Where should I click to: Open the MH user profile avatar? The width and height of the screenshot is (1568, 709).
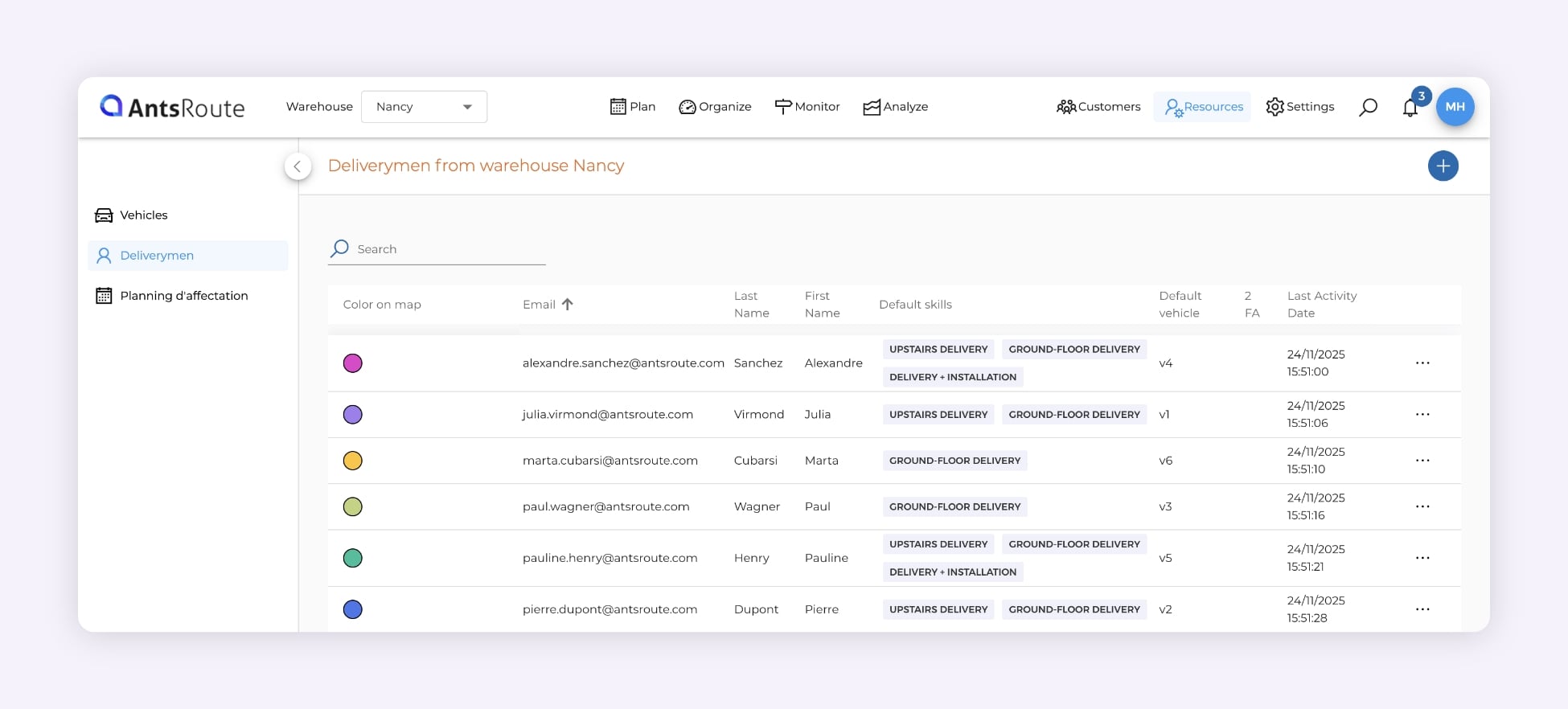pyautogui.click(x=1455, y=107)
